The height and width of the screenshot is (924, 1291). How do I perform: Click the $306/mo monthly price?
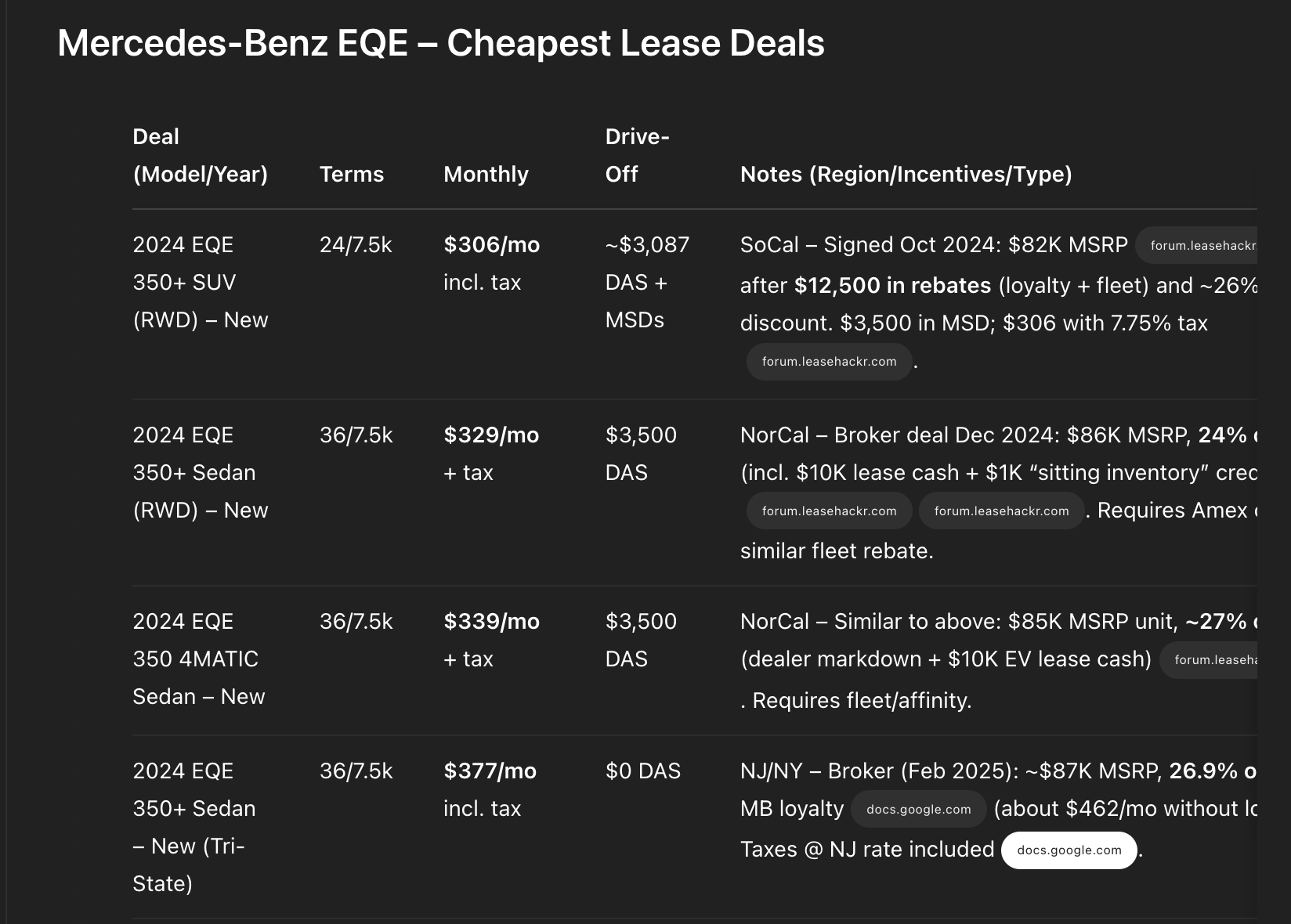[492, 244]
